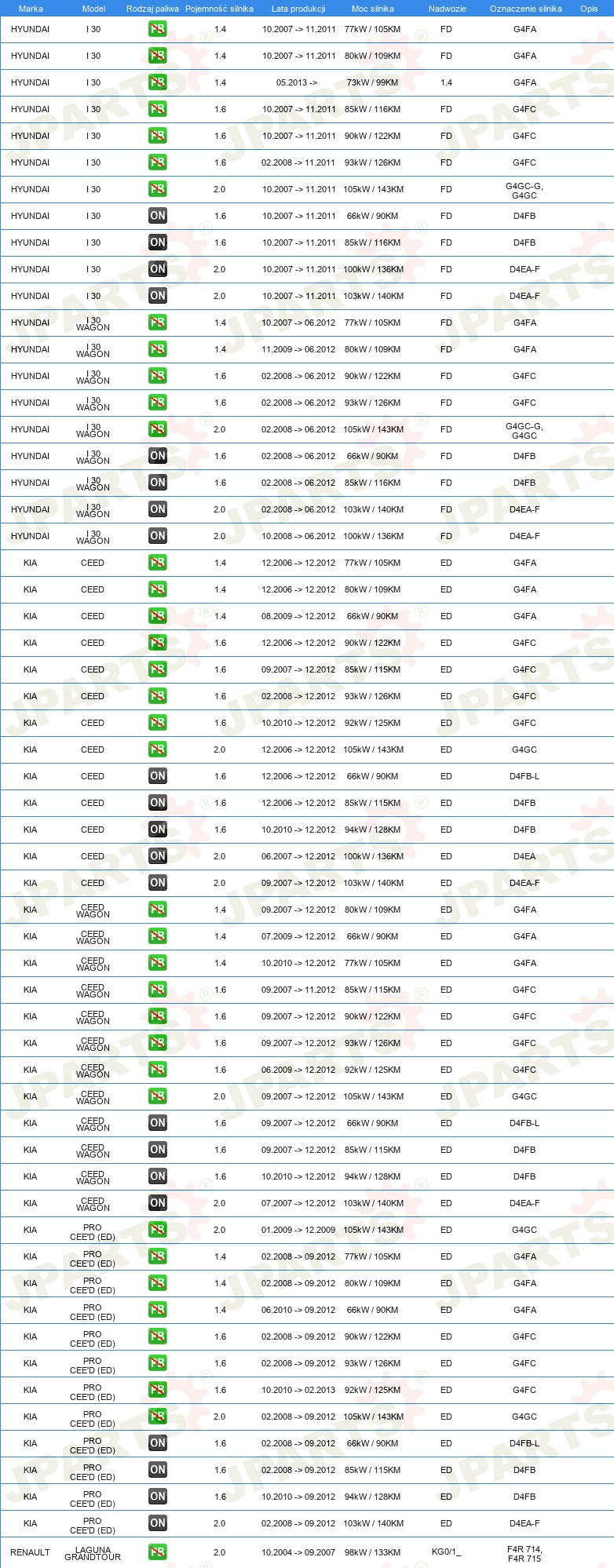Click PB icon in 10.2007 -> 11.2011 80kW row

tap(158, 56)
